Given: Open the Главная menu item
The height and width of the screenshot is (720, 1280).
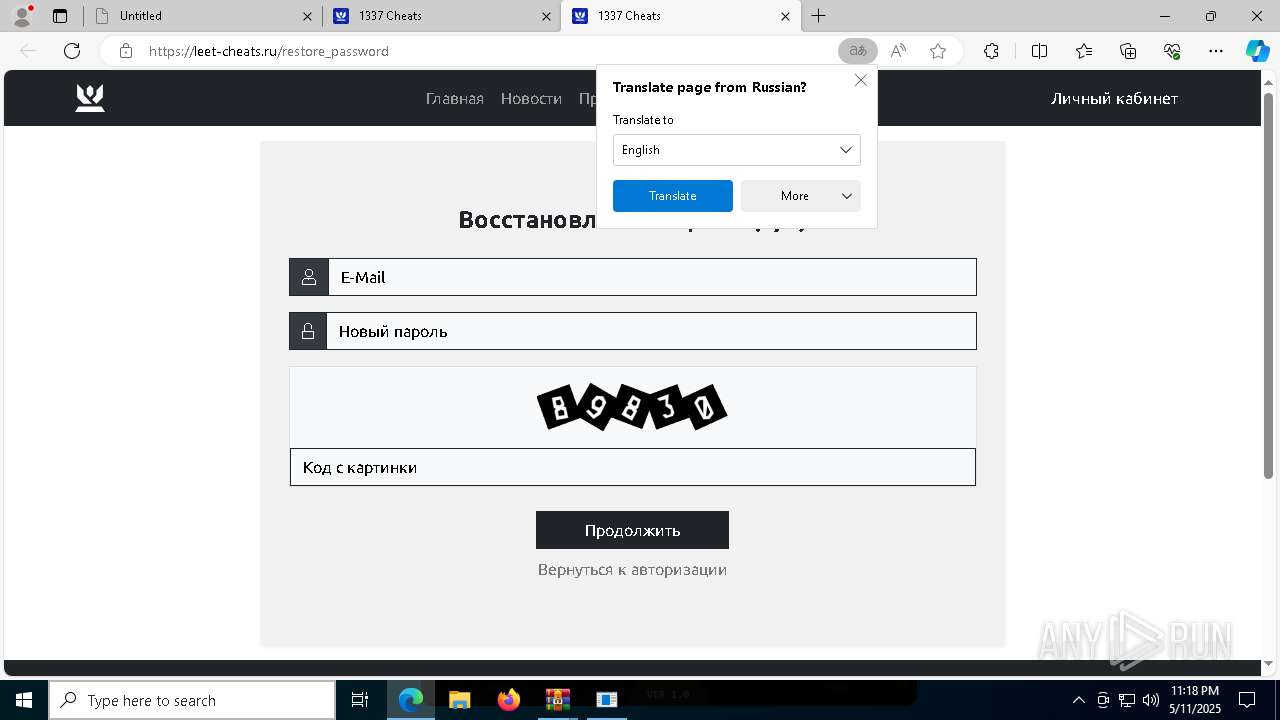Looking at the screenshot, I should pos(455,98).
